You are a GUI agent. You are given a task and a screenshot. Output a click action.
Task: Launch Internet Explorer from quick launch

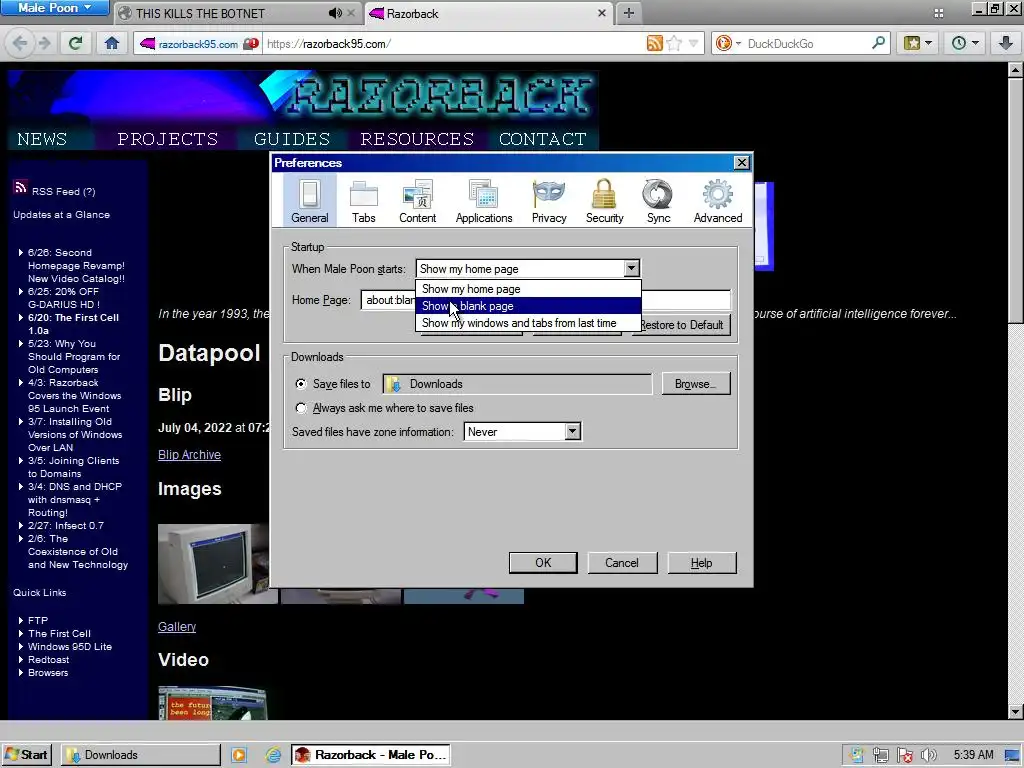click(x=273, y=755)
